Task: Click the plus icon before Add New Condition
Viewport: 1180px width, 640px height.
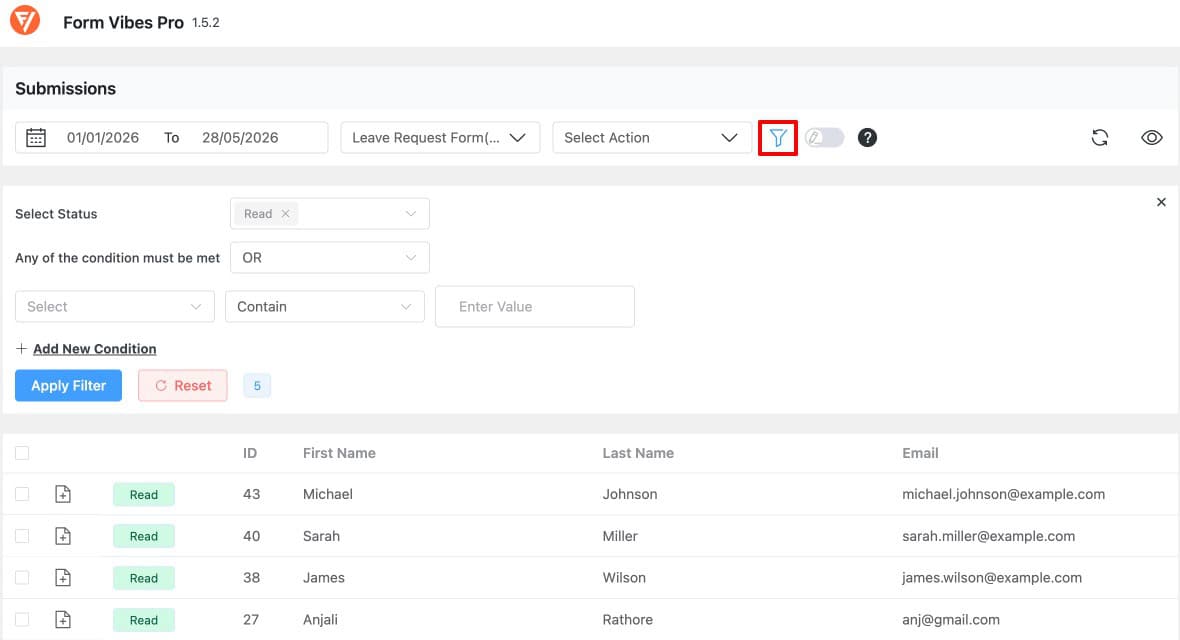Action: coord(21,349)
